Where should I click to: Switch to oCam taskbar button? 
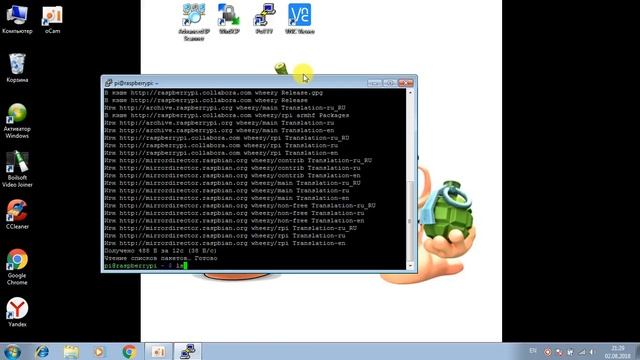[158, 351]
